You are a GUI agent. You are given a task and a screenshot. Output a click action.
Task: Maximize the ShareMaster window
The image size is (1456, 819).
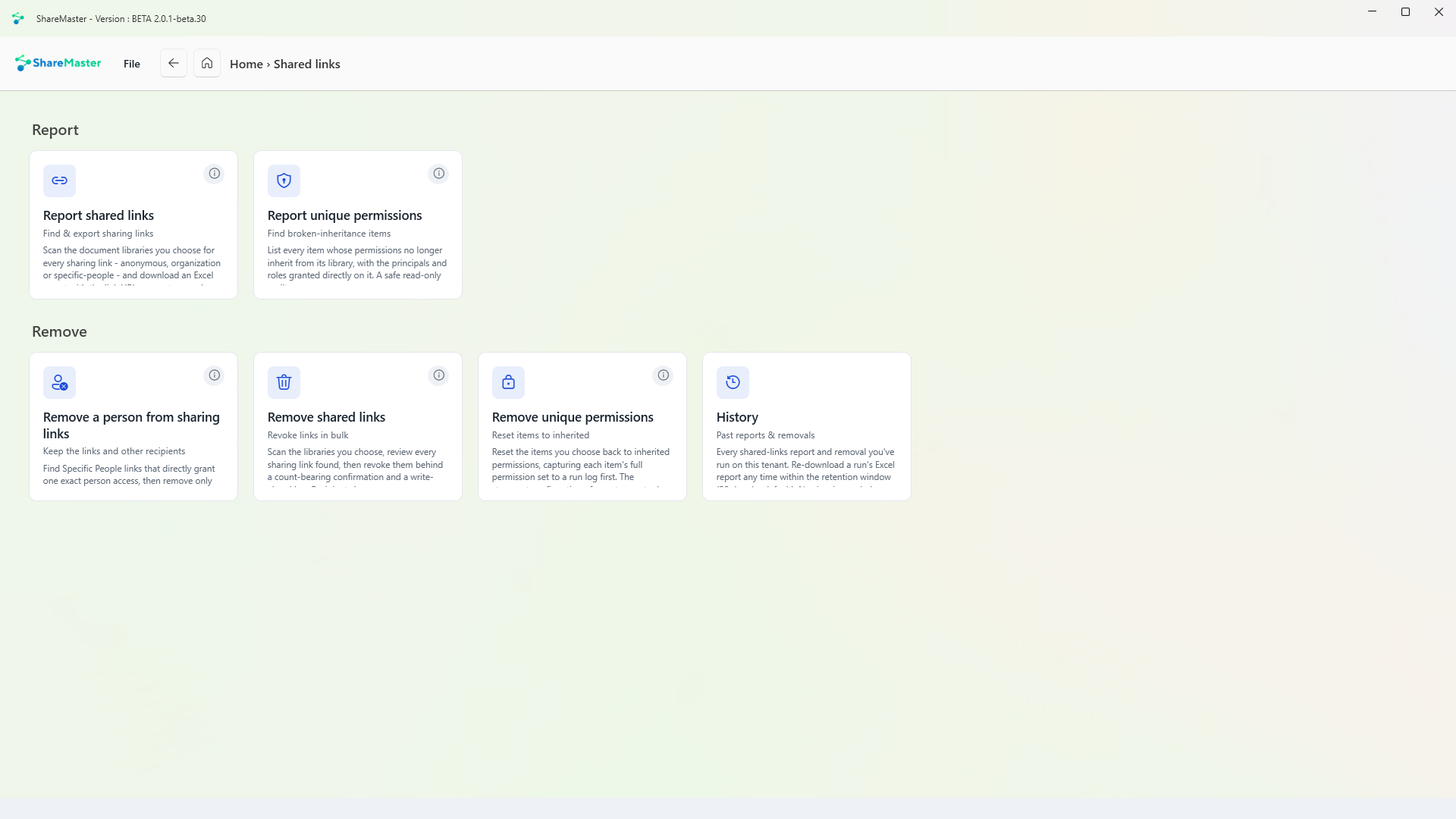point(1405,12)
